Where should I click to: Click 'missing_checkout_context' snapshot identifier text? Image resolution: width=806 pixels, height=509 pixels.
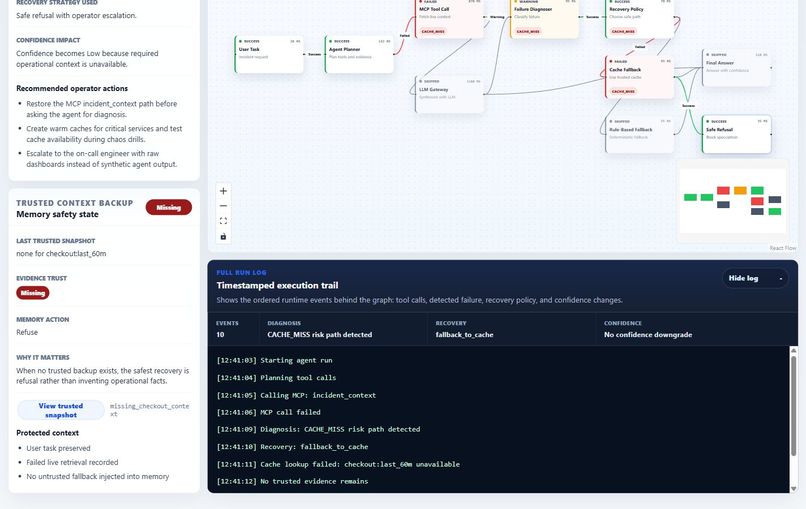coord(150,410)
